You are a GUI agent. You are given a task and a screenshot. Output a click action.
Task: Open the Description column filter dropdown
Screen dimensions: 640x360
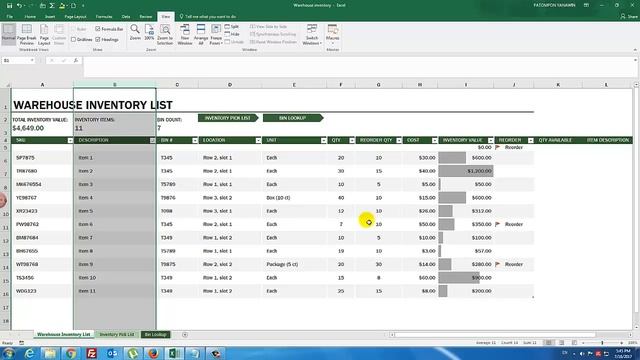[x=152, y=140]
